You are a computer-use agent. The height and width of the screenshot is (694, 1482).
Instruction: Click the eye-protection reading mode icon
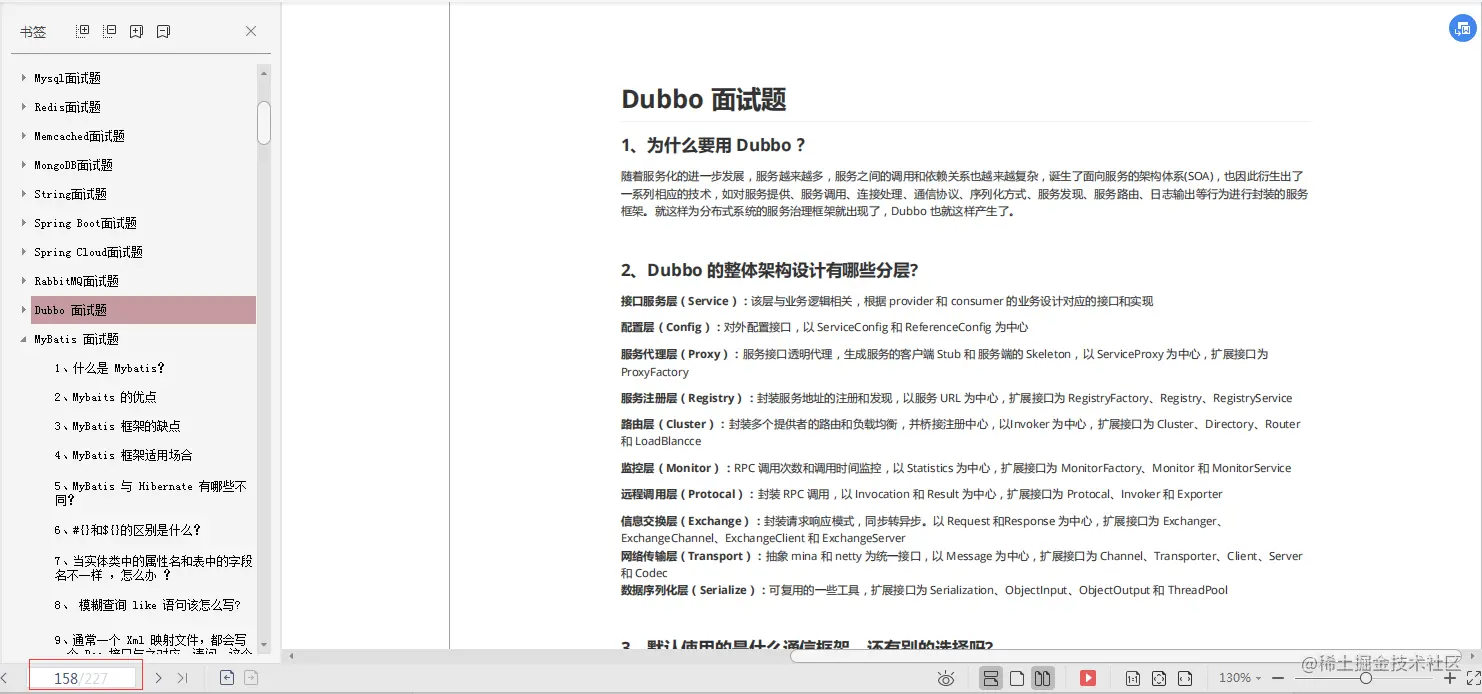click(945, 677)
